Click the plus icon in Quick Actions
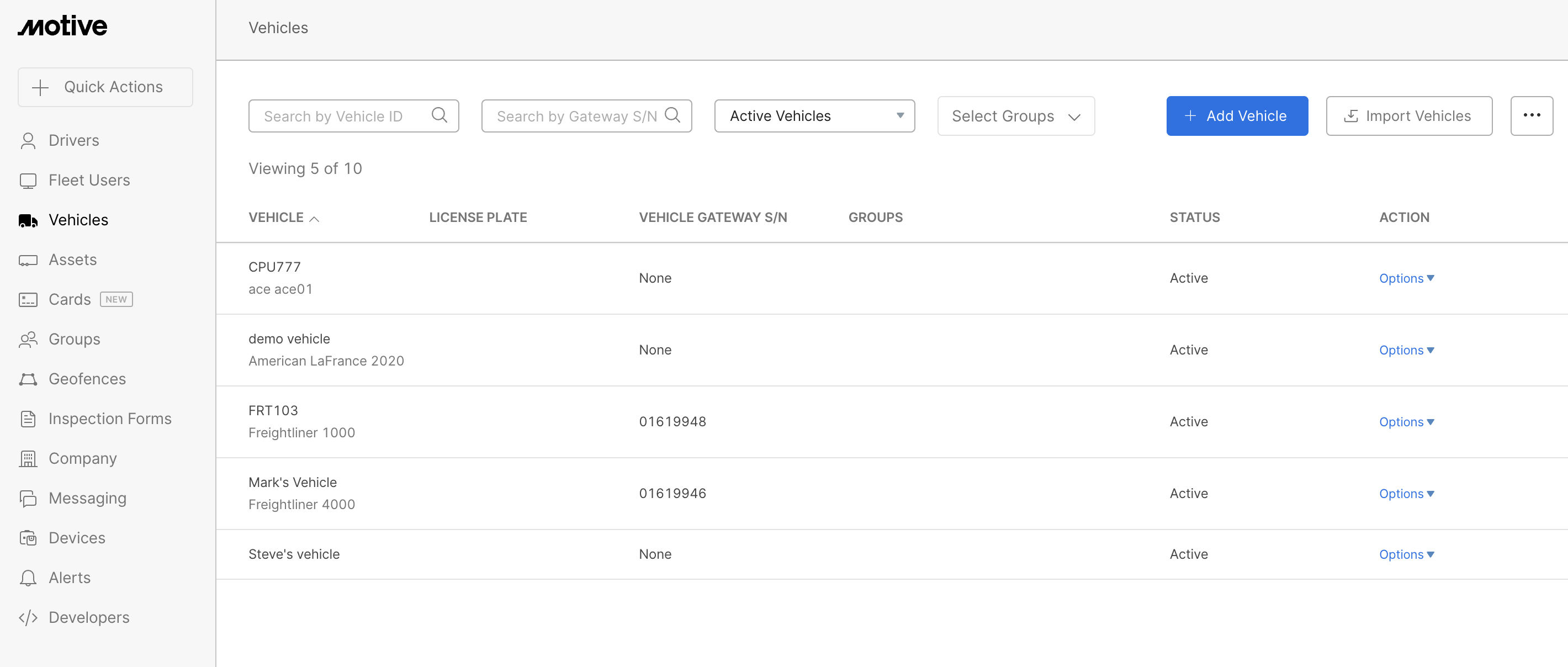 point(40,87)
